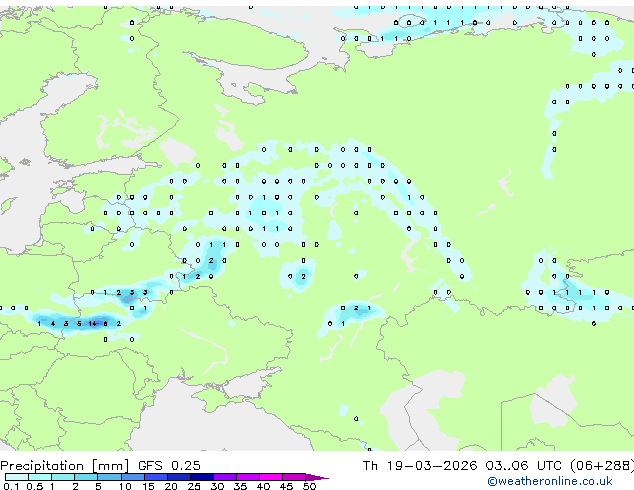Click the '50' legend scale label
The image size is (634, 490).
(x=309, y=486)
